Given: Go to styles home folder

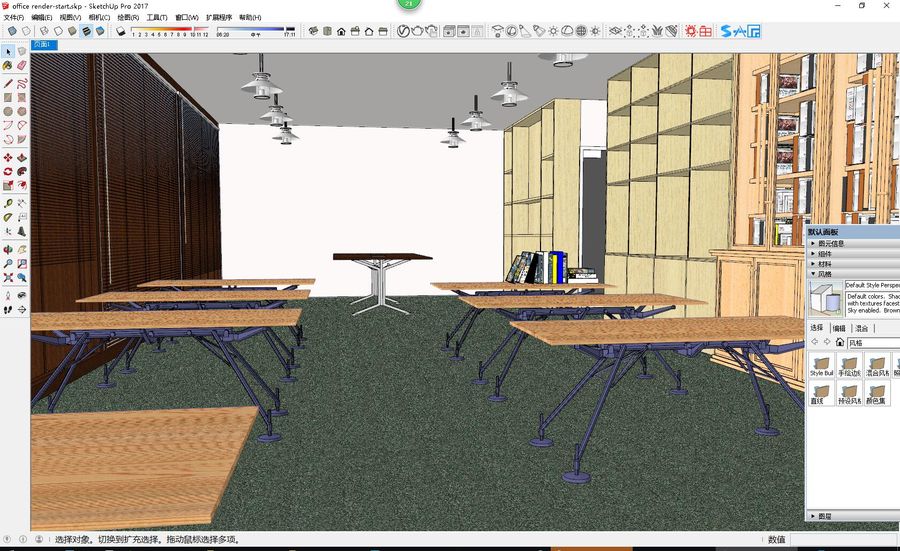Looking at the screenshot, I should pos(840,342).
